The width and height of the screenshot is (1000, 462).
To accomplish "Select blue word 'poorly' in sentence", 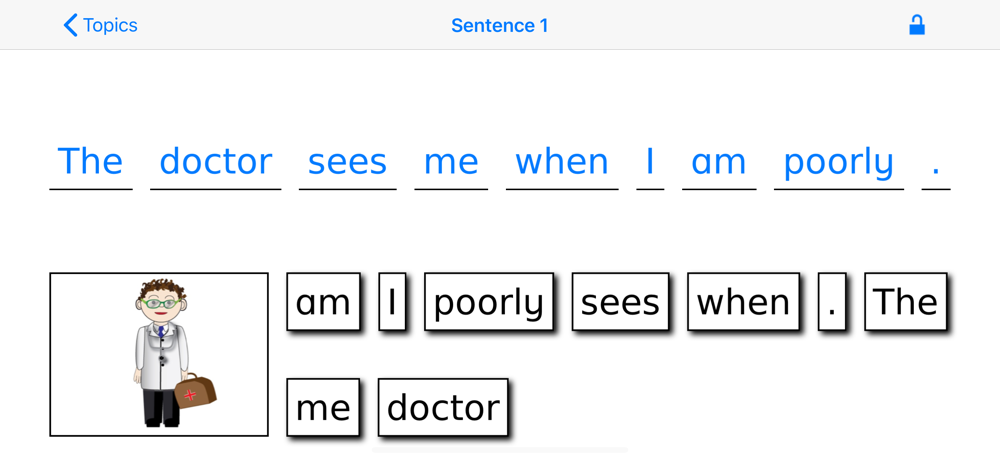I will [839, 163].
